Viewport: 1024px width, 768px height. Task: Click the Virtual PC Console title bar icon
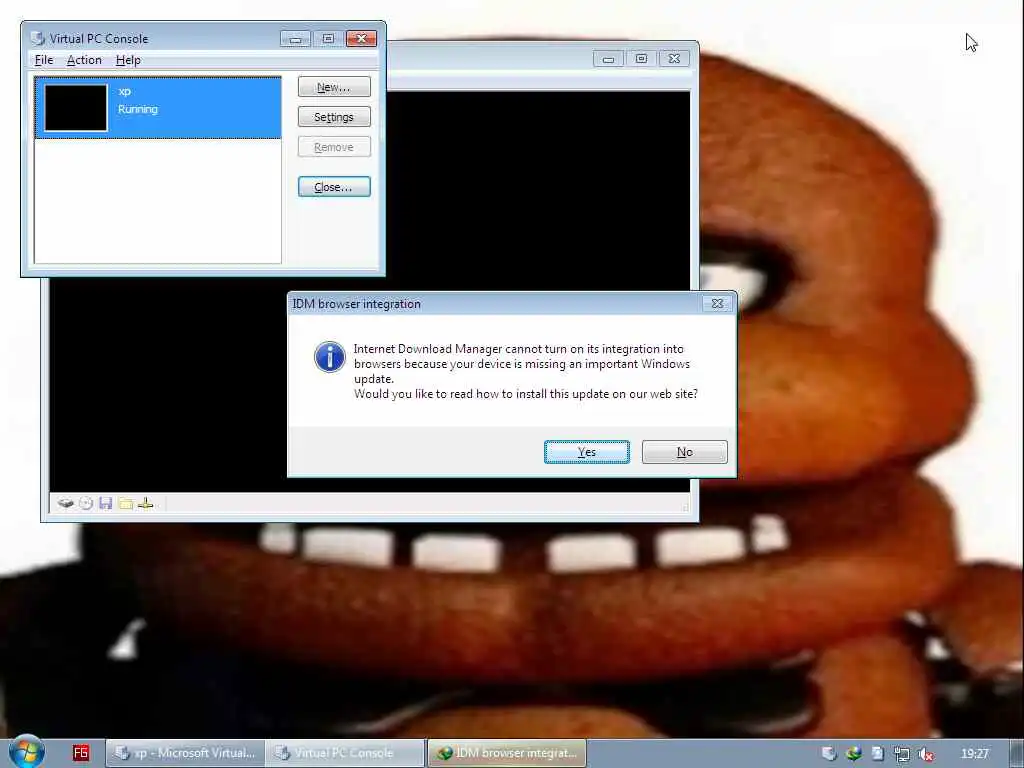(x=38, y=39)
